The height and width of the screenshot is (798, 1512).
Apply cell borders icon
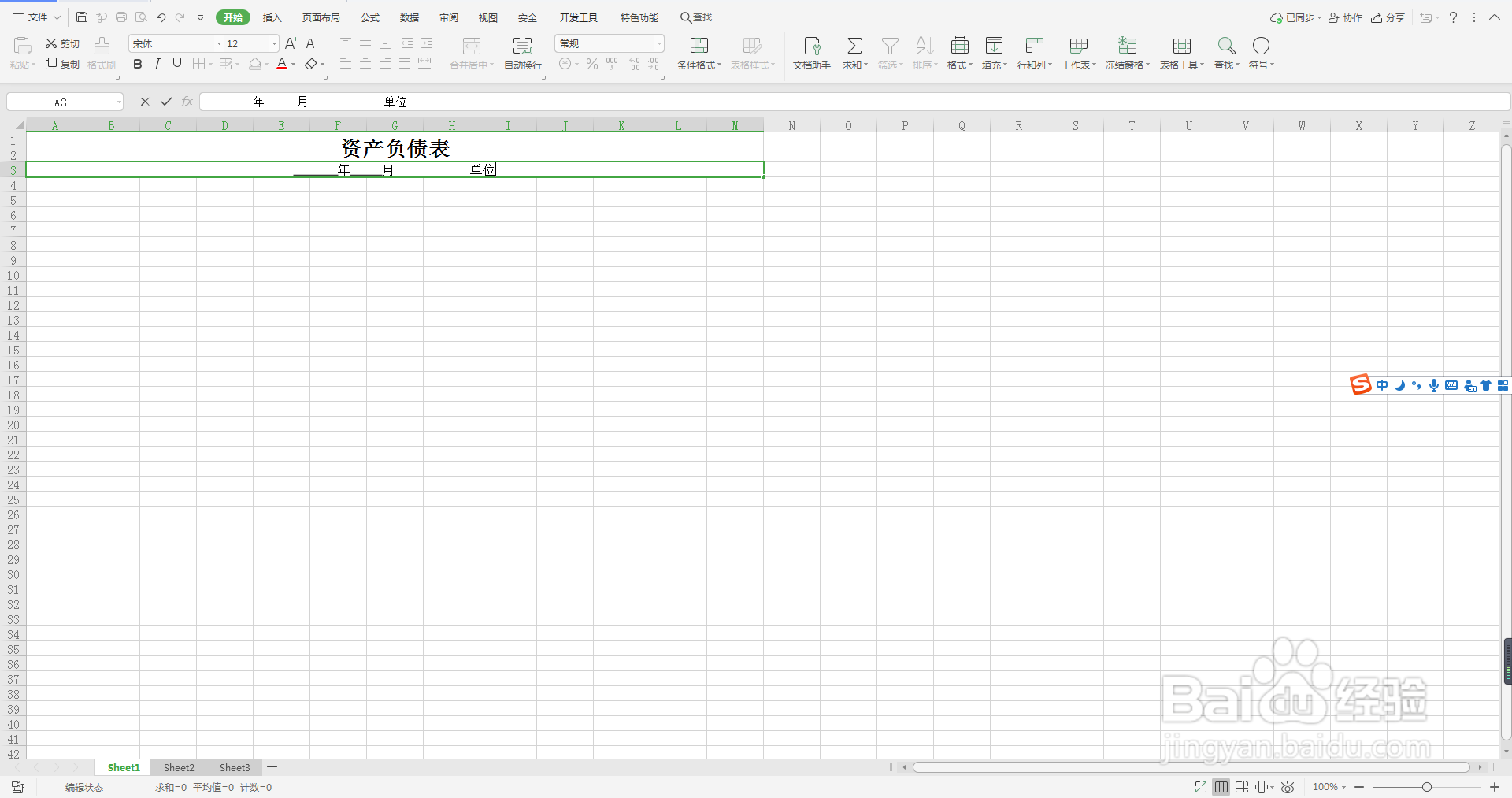click(199, 64)
